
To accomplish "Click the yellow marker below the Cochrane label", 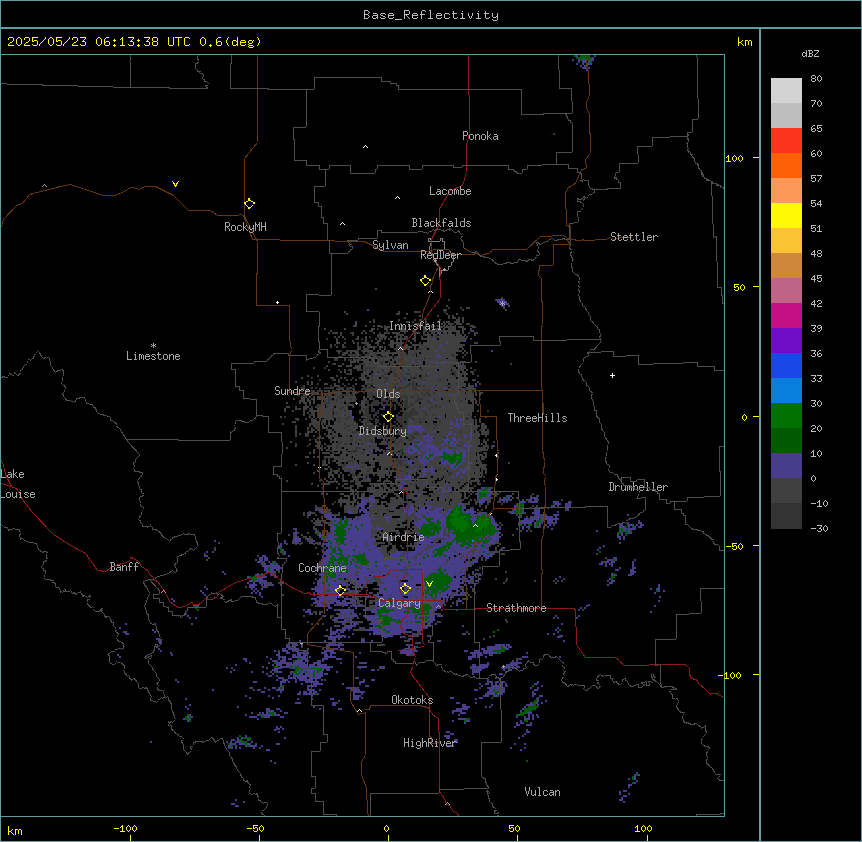I will click(x=341, y=590).
